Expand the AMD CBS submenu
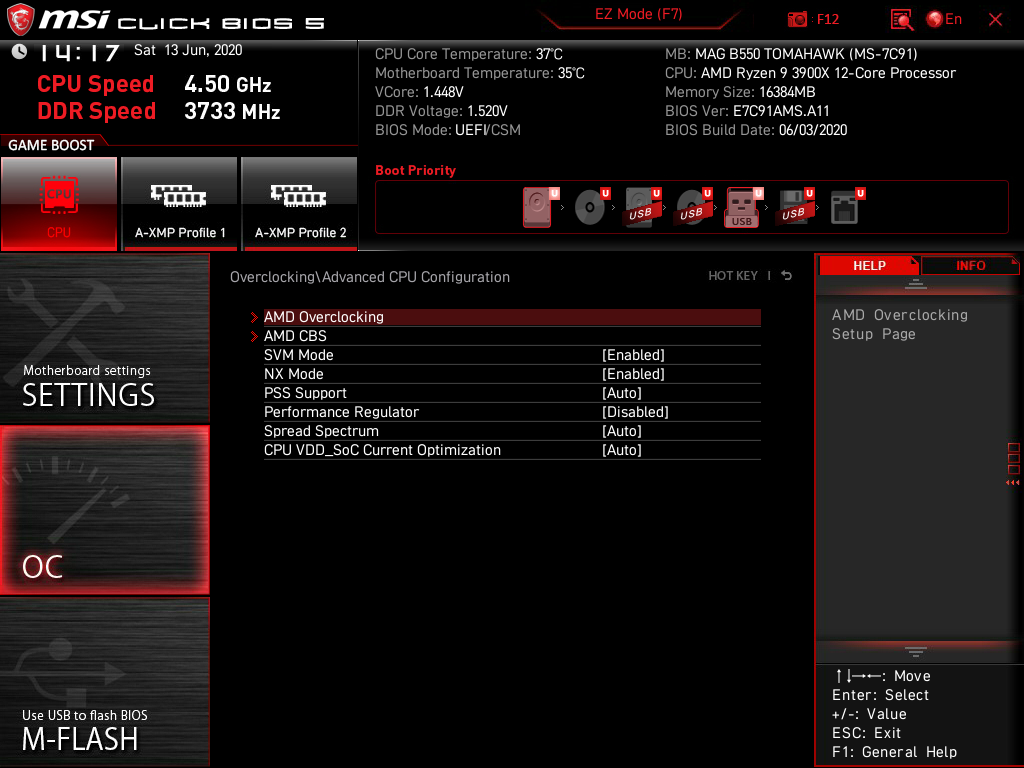The image size is (1024, 768). tap(512, 336)
